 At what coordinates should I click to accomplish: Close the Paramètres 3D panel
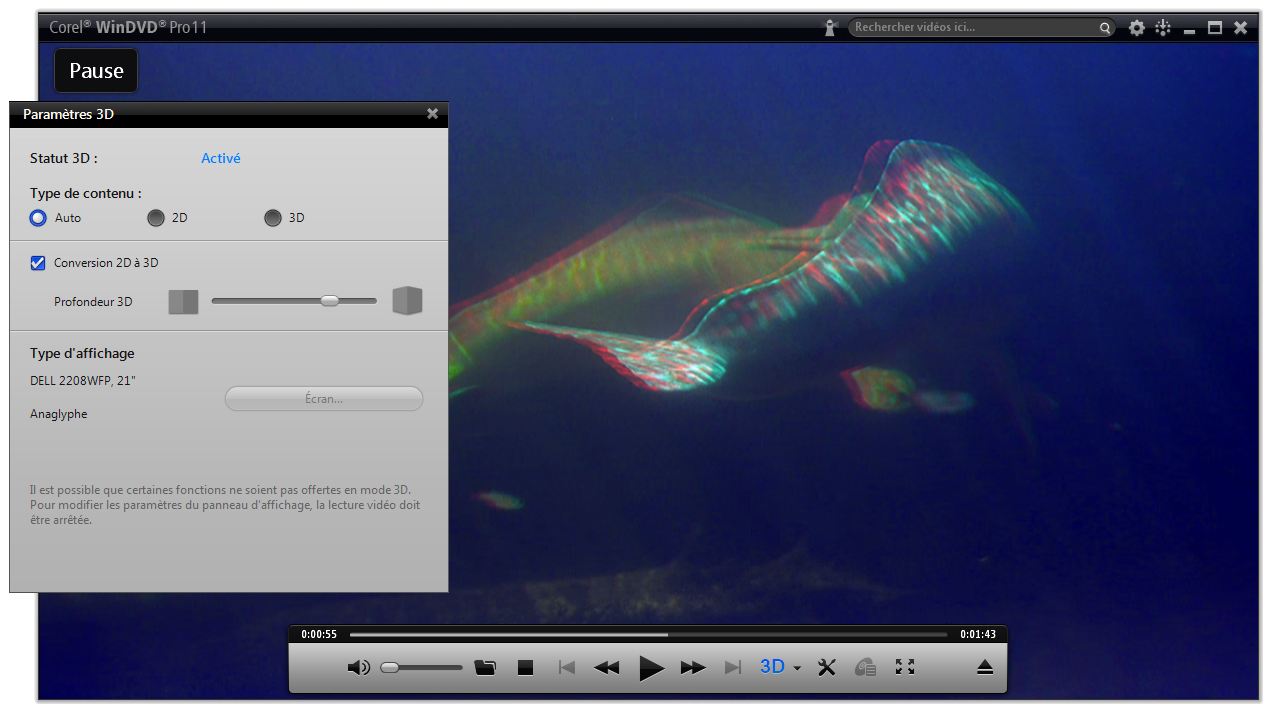(432, 113)
